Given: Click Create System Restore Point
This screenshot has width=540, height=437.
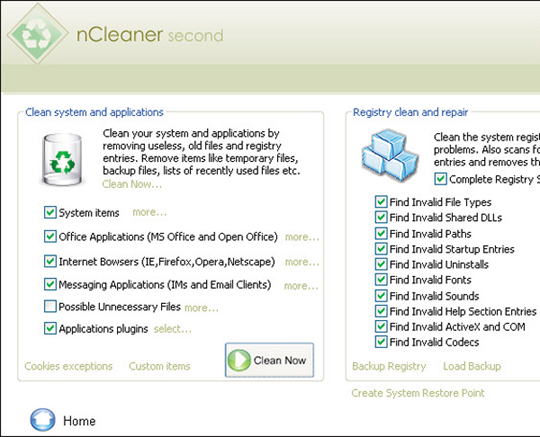Looking at the screenshot, I should 418,393.
